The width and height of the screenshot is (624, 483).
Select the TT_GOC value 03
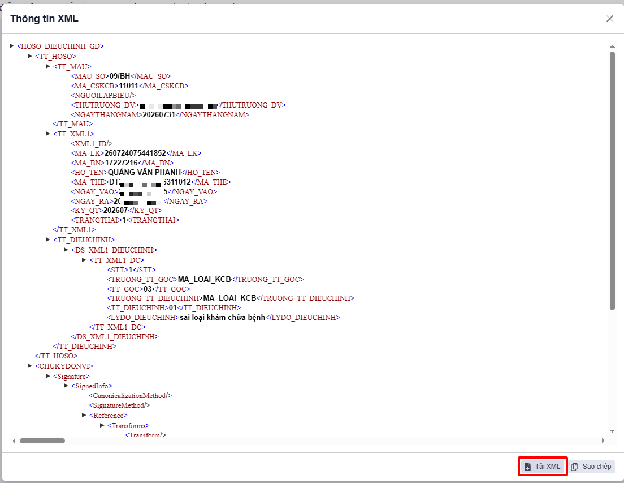point(147,289)
